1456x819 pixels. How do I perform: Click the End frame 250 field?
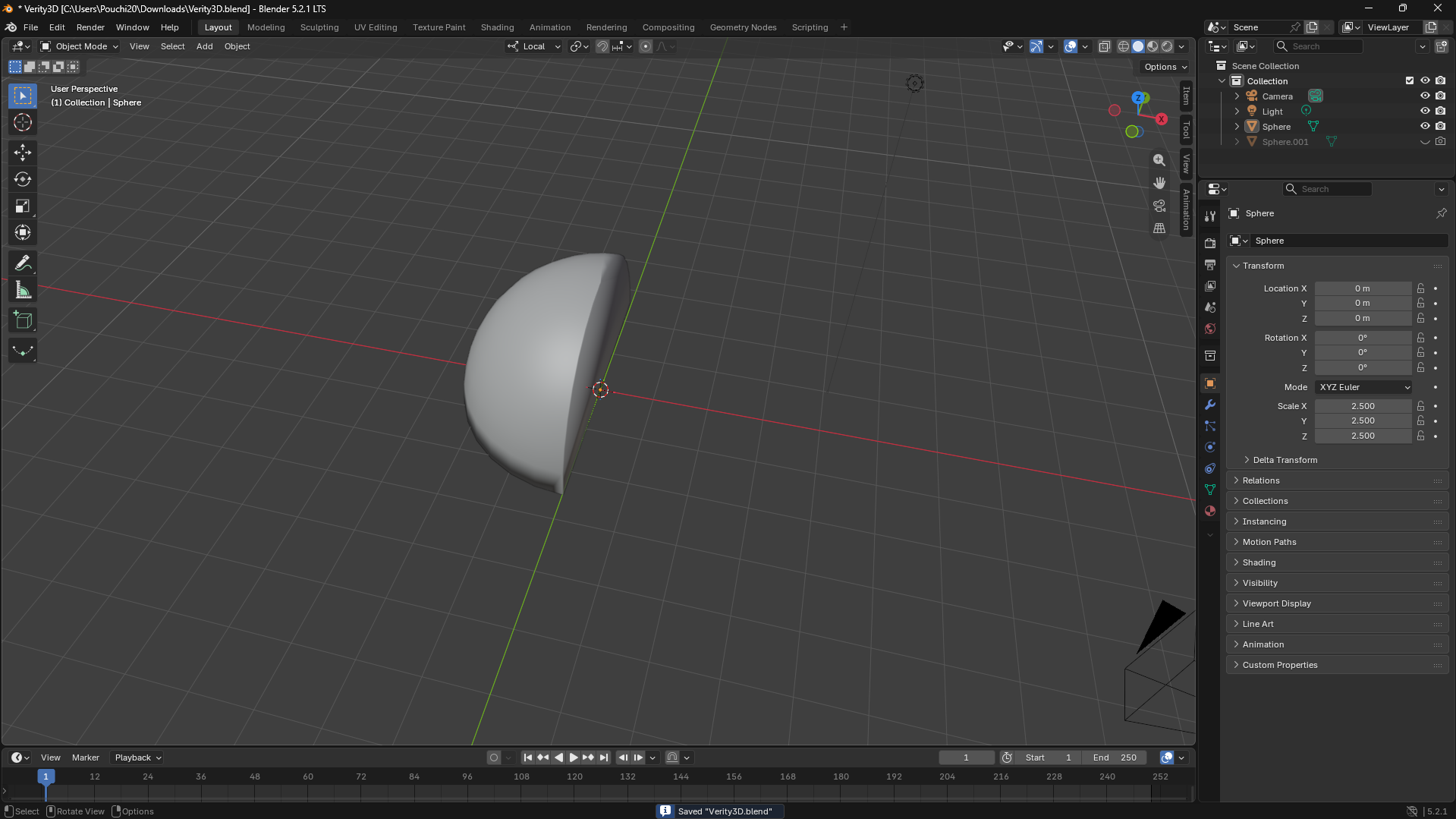click(1115, 758)
